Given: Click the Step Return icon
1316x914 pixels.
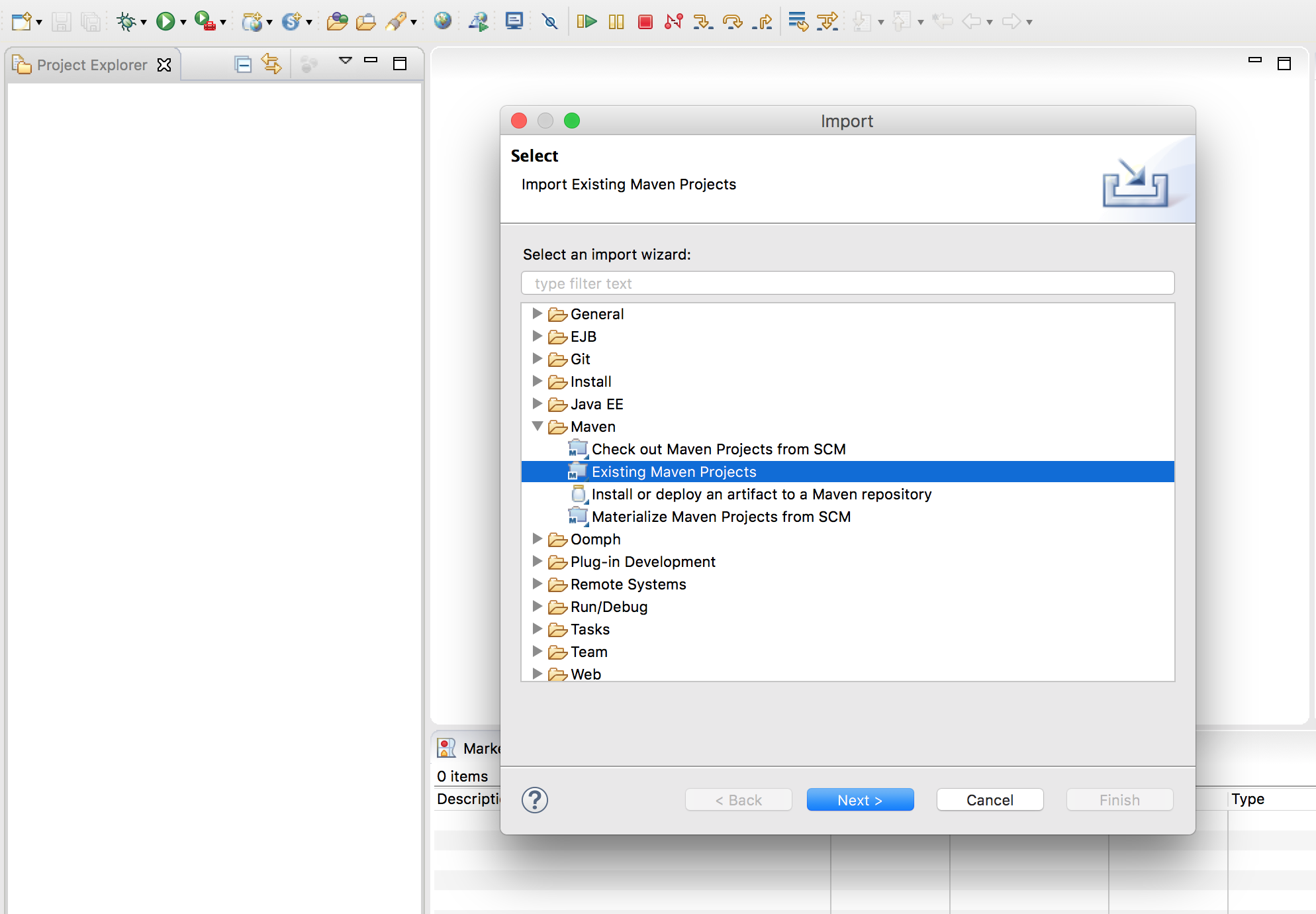Looking at the screenshot, I should [763, 22].
